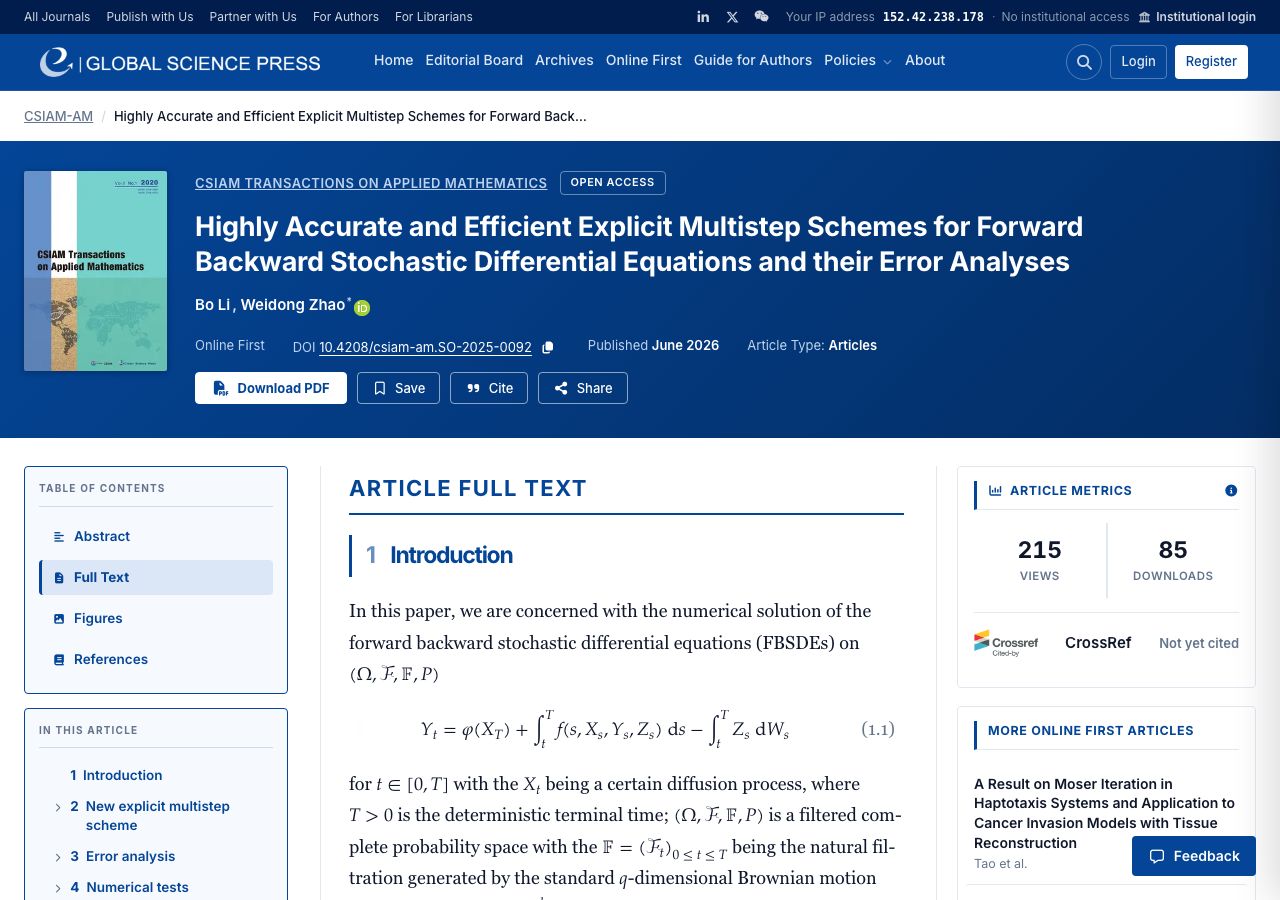Click the Register button
This screenshot has width=1280, height=900.
point(1211,62)
